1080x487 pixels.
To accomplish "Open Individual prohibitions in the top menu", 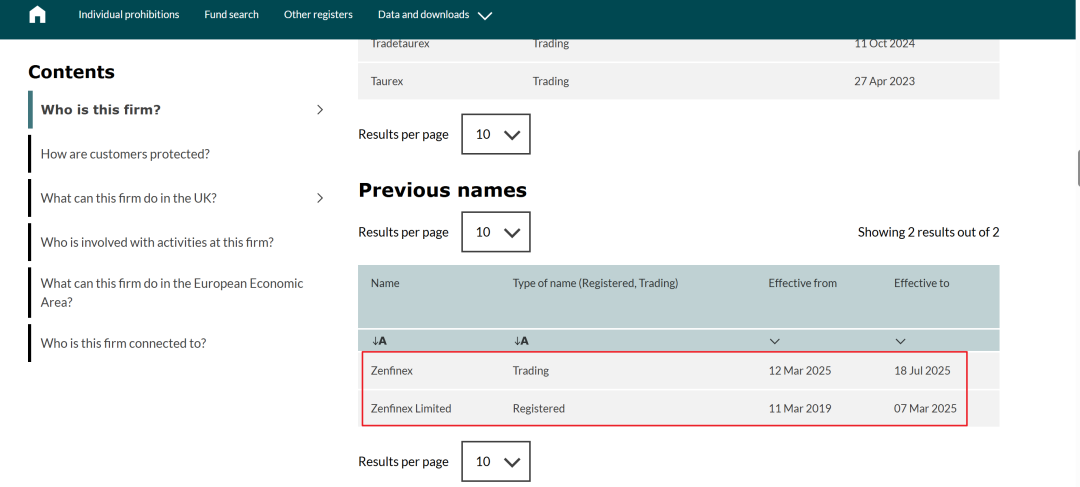I will tap(129, 15).
